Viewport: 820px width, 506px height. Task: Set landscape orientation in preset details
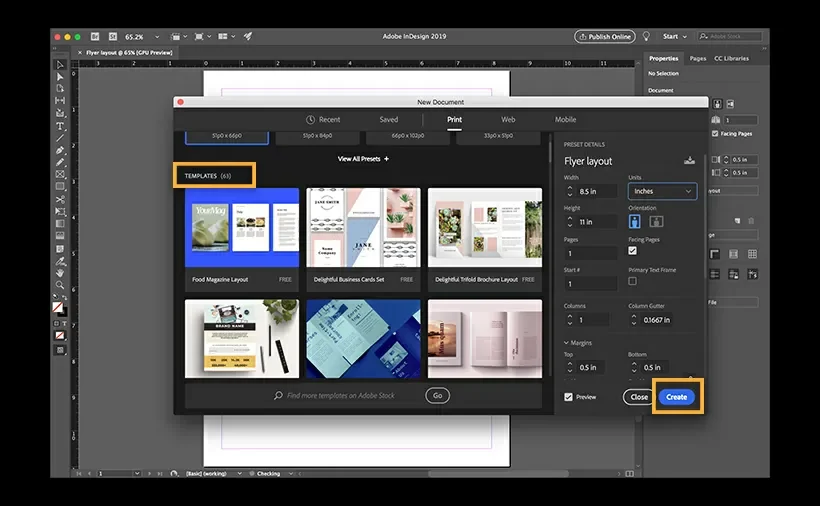click(656, 221)
